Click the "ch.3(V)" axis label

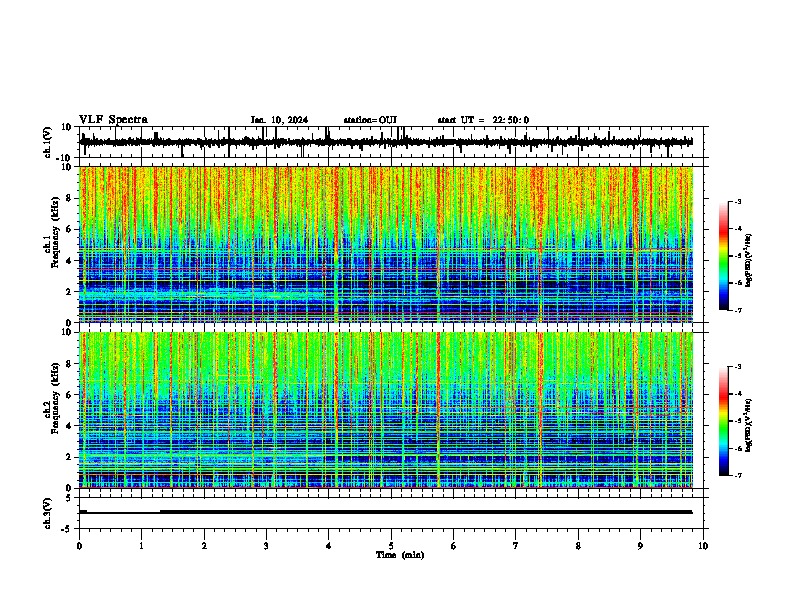pyautogui.click(x=48, y=513)
